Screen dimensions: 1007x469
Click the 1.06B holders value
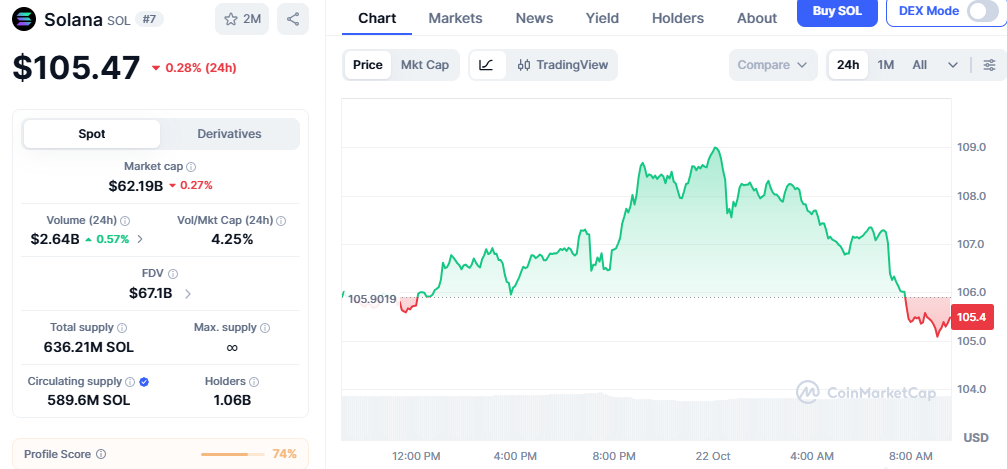(232, 400)
